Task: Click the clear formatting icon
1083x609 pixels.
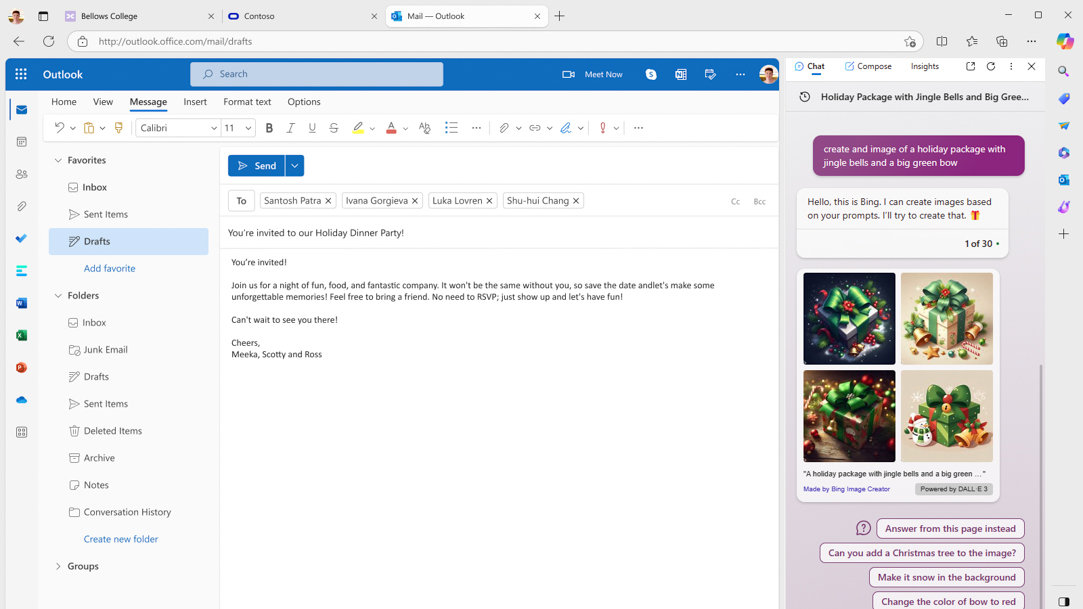Action: pos(425,128)
